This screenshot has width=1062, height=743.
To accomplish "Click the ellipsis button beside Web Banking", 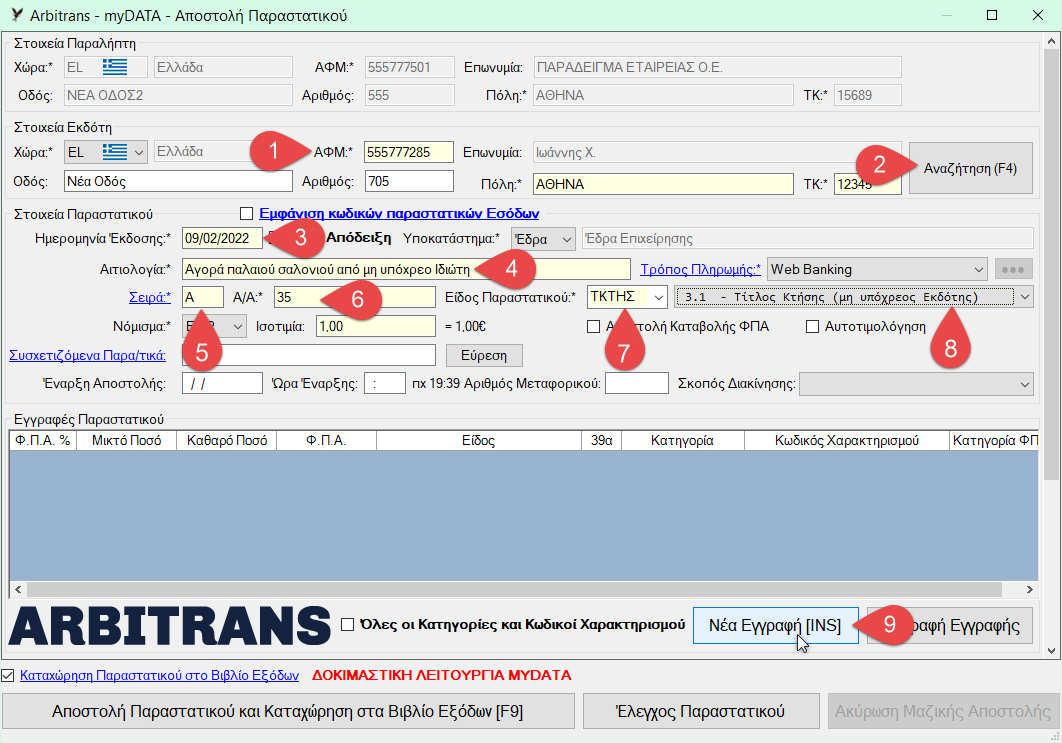I will tap(1013, 270).
